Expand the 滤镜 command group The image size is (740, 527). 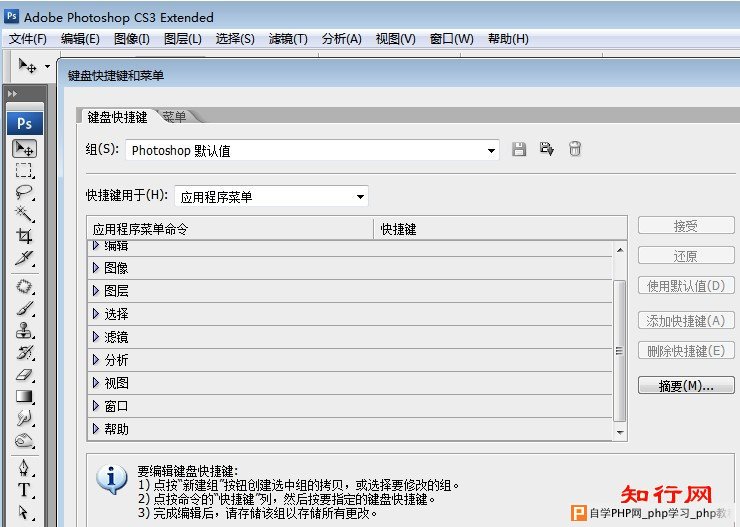point(96,337)
